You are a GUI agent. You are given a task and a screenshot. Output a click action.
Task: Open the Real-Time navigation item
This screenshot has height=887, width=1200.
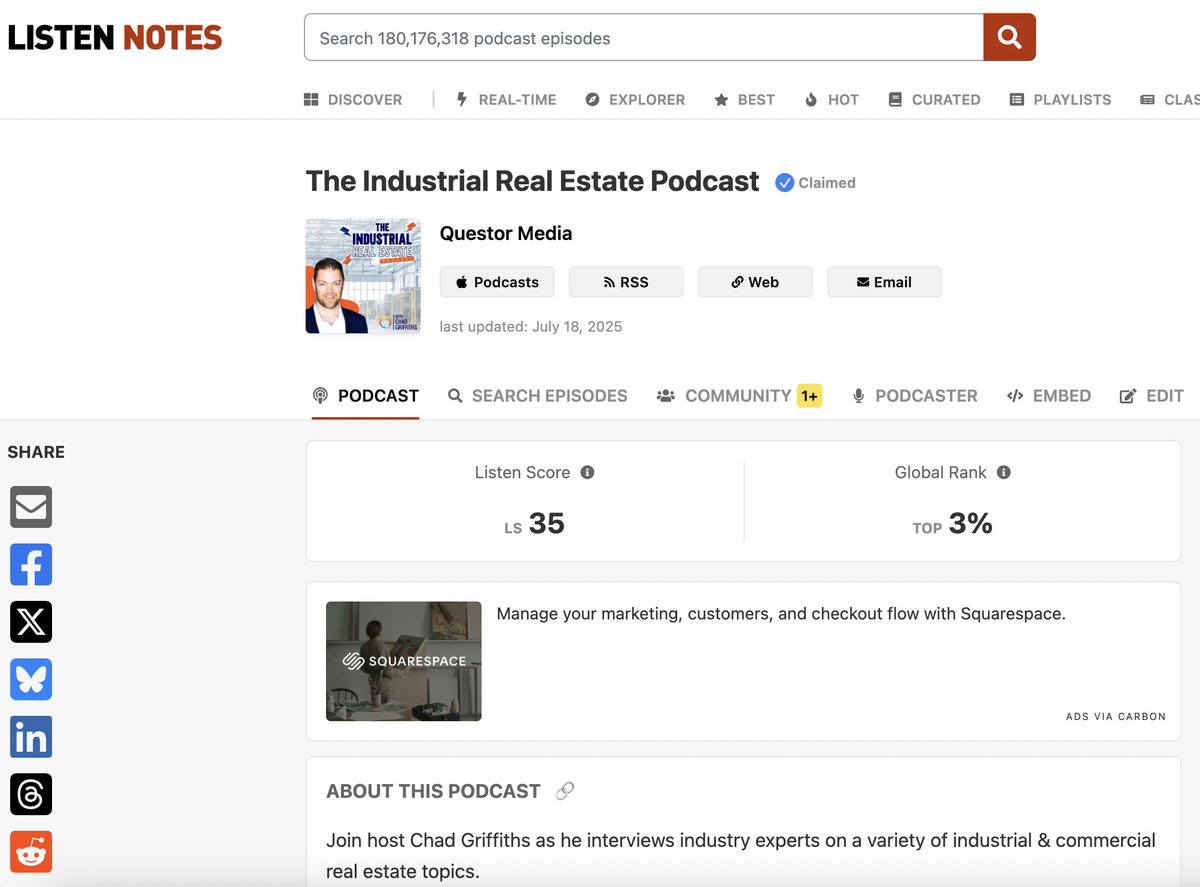click(x=506, y=100)
